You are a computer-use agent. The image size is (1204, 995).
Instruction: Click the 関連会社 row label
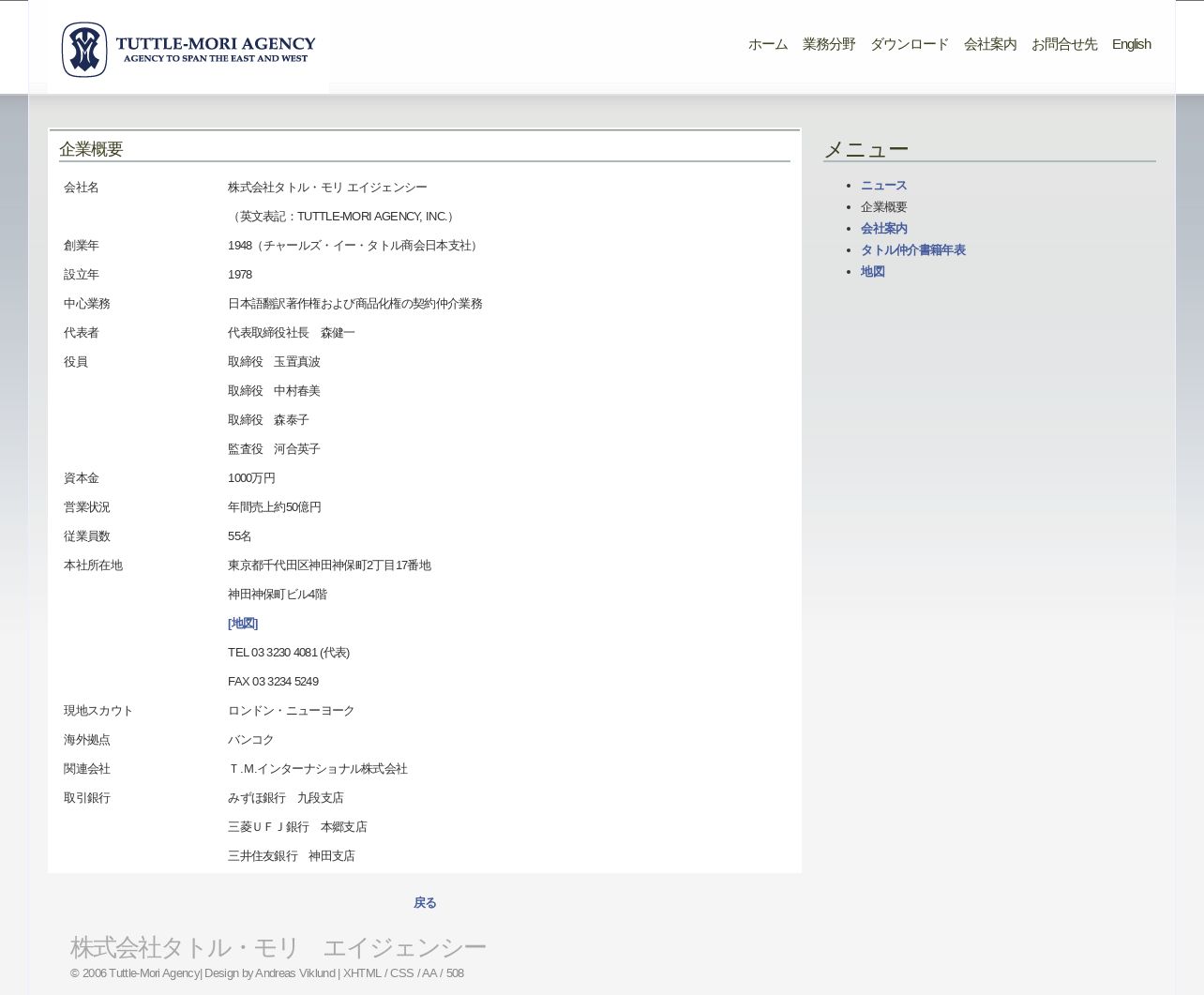[x=87, y=769]
